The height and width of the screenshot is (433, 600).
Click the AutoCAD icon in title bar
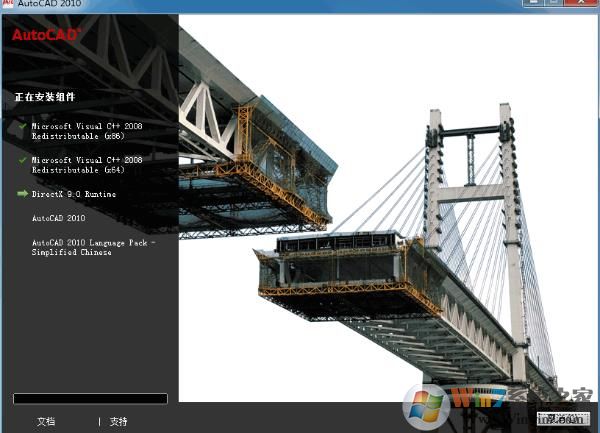[7, 5]
